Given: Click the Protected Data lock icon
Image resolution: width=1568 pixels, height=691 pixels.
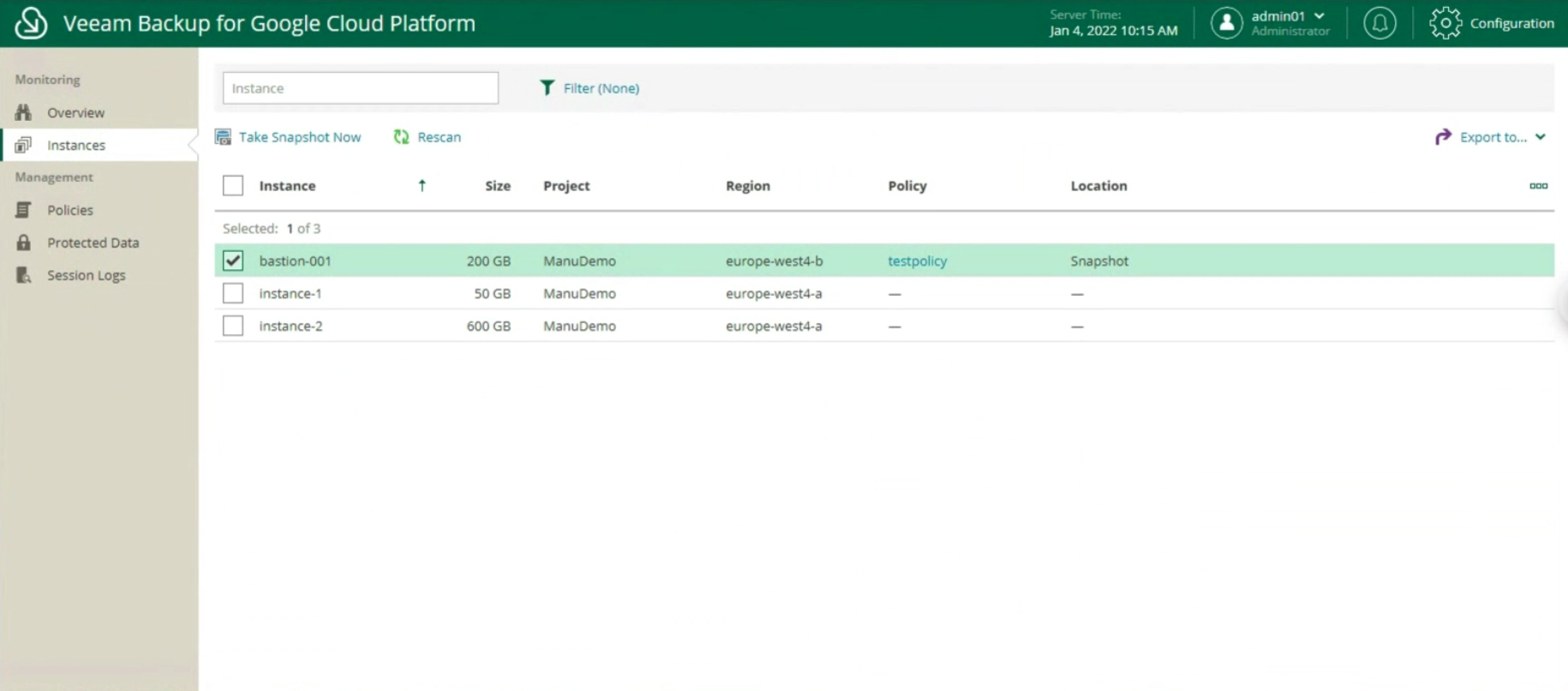Looking at the screenshot, I should coord(23,243).
